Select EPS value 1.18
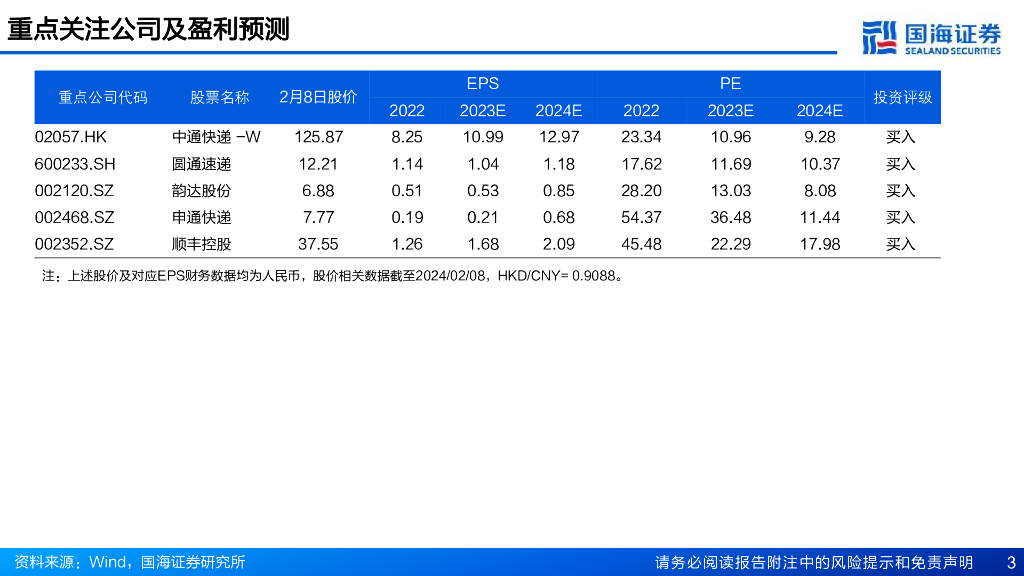This screenshot has height=576, width=1024. click(559, 164)
